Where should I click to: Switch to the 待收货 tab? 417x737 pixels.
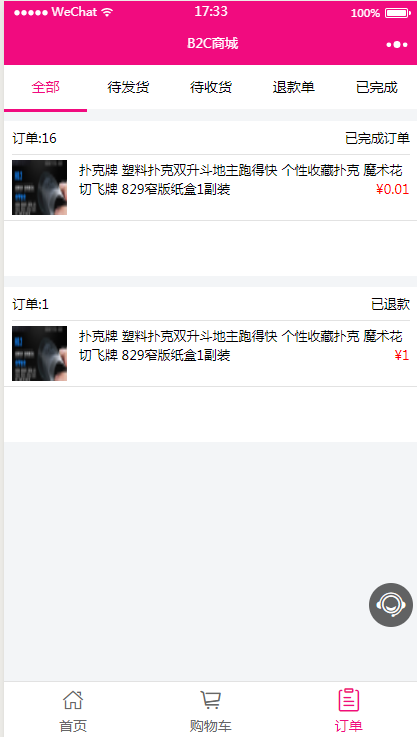point(211,87)
